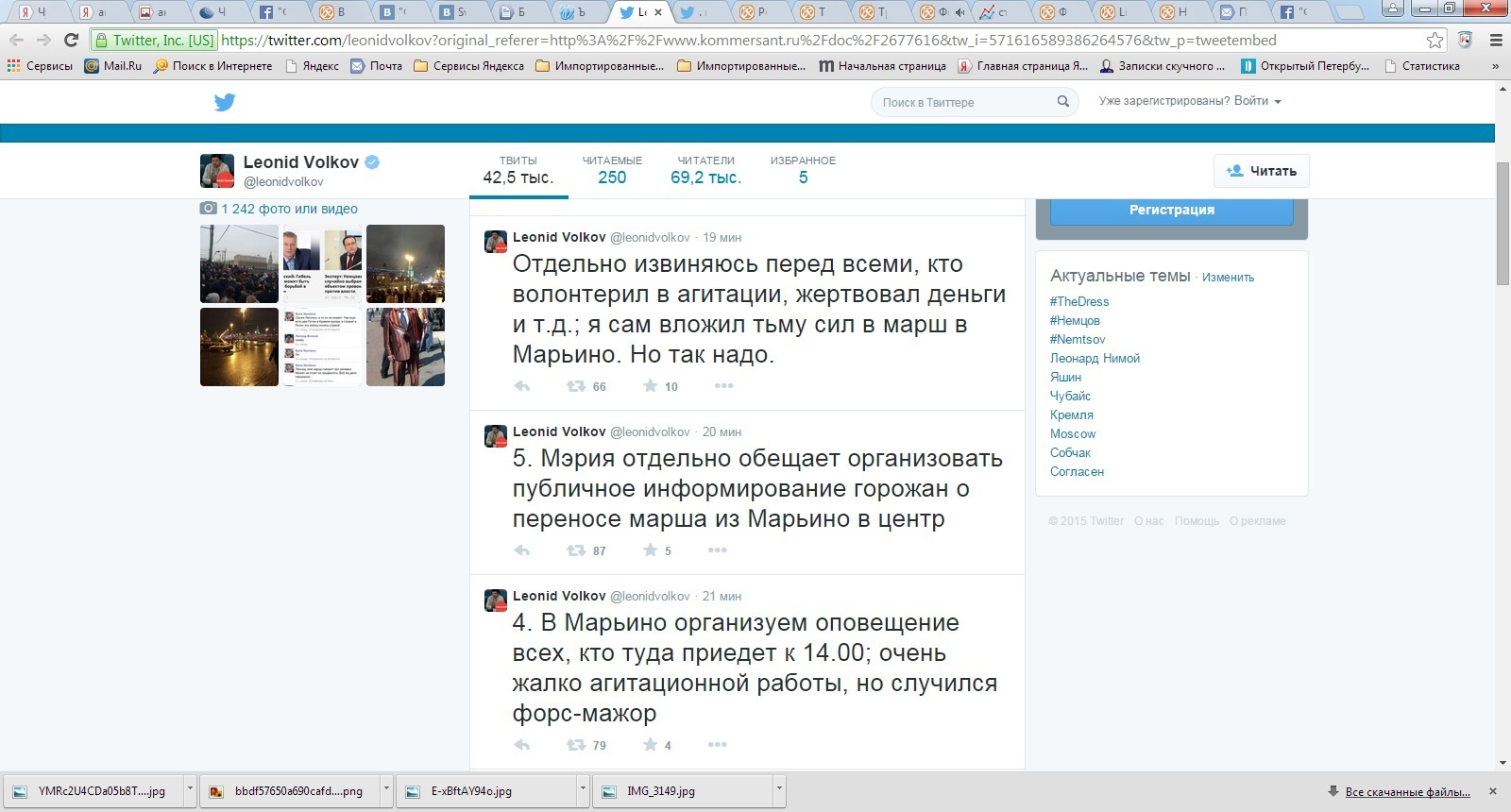The image size is (1511, 812).
Task: Open more options on the 20 min tweet
Action: (718, 550)
